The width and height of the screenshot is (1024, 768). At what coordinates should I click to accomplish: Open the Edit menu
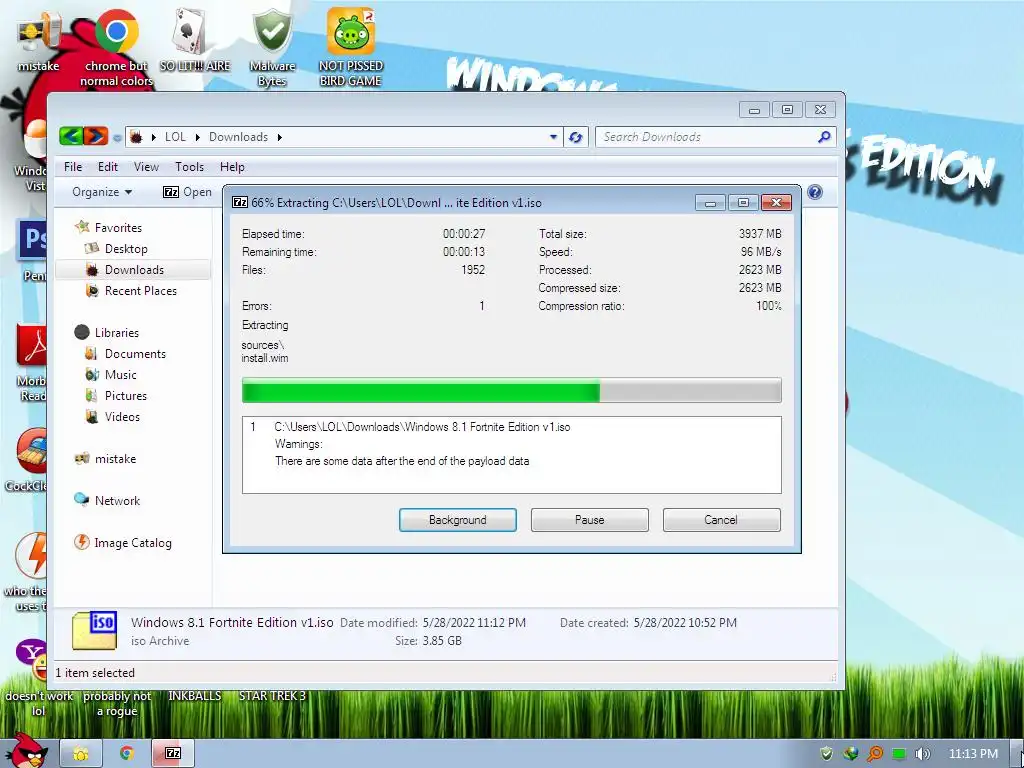108,167
